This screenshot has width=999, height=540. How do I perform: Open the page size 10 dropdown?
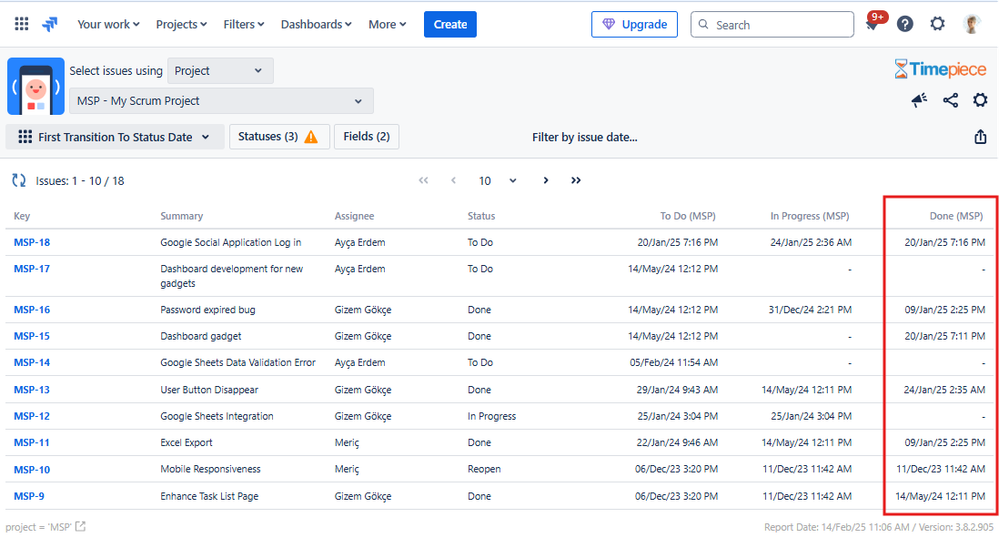[498, 181]
